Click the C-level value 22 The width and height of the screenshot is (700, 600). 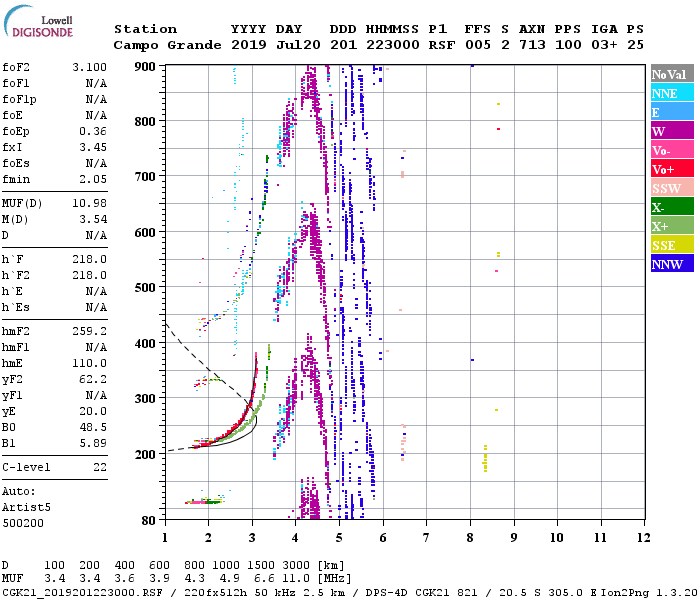[x=100, y=467]
